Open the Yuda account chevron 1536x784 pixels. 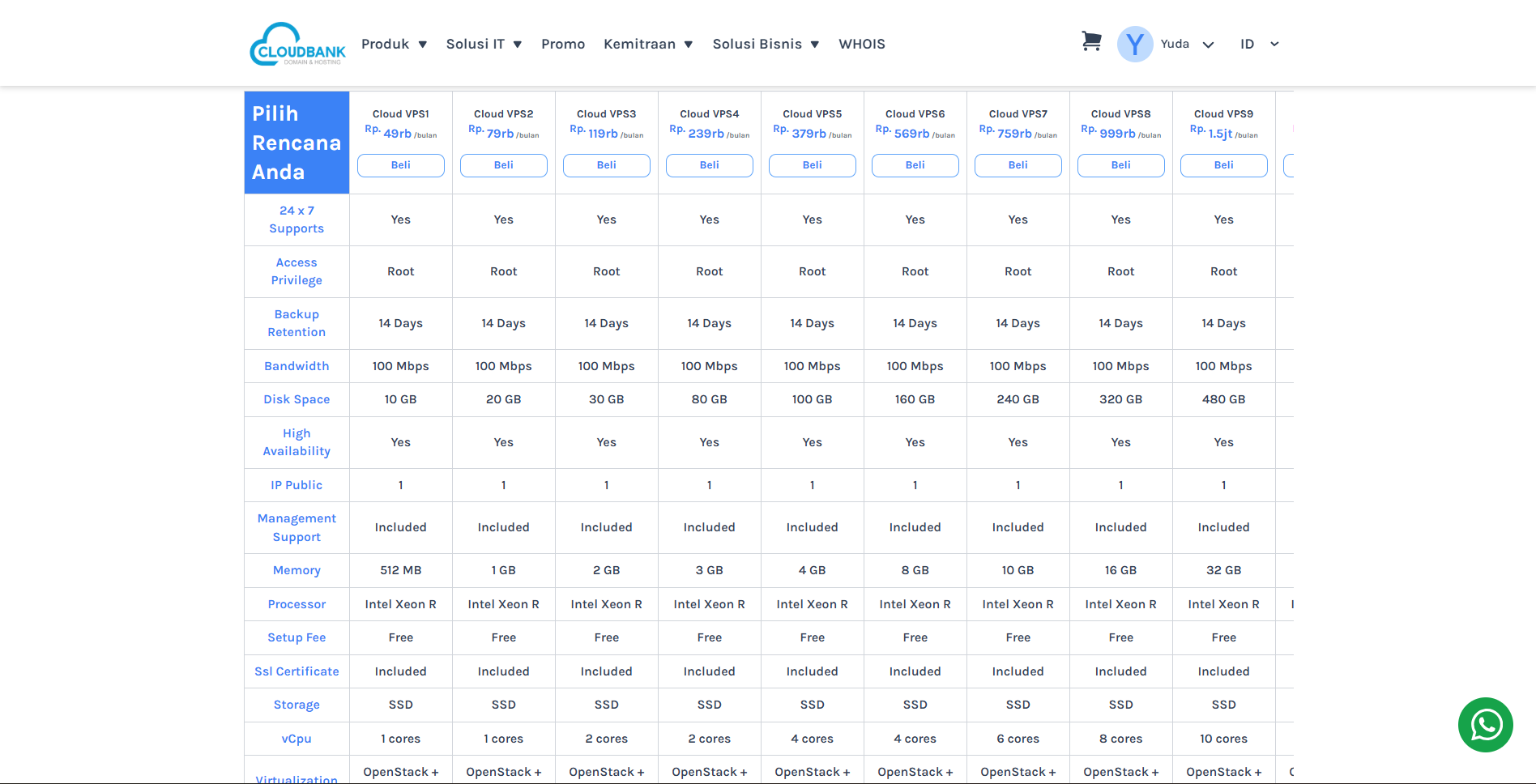point(1208,45)
